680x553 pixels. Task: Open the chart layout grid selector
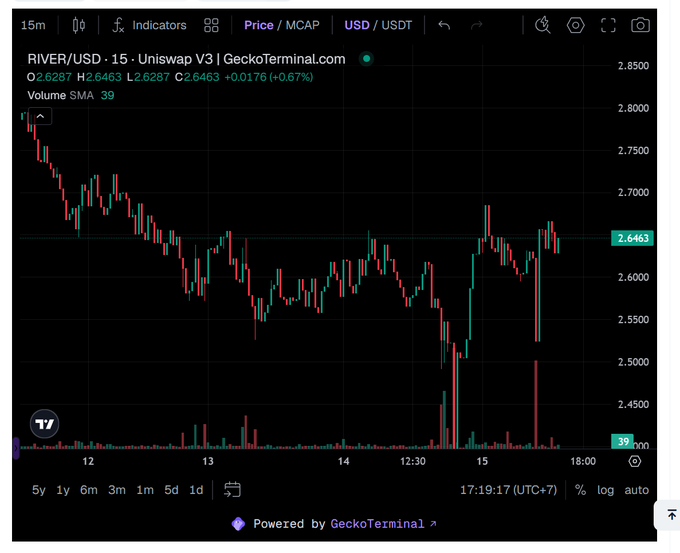point(211,25)
